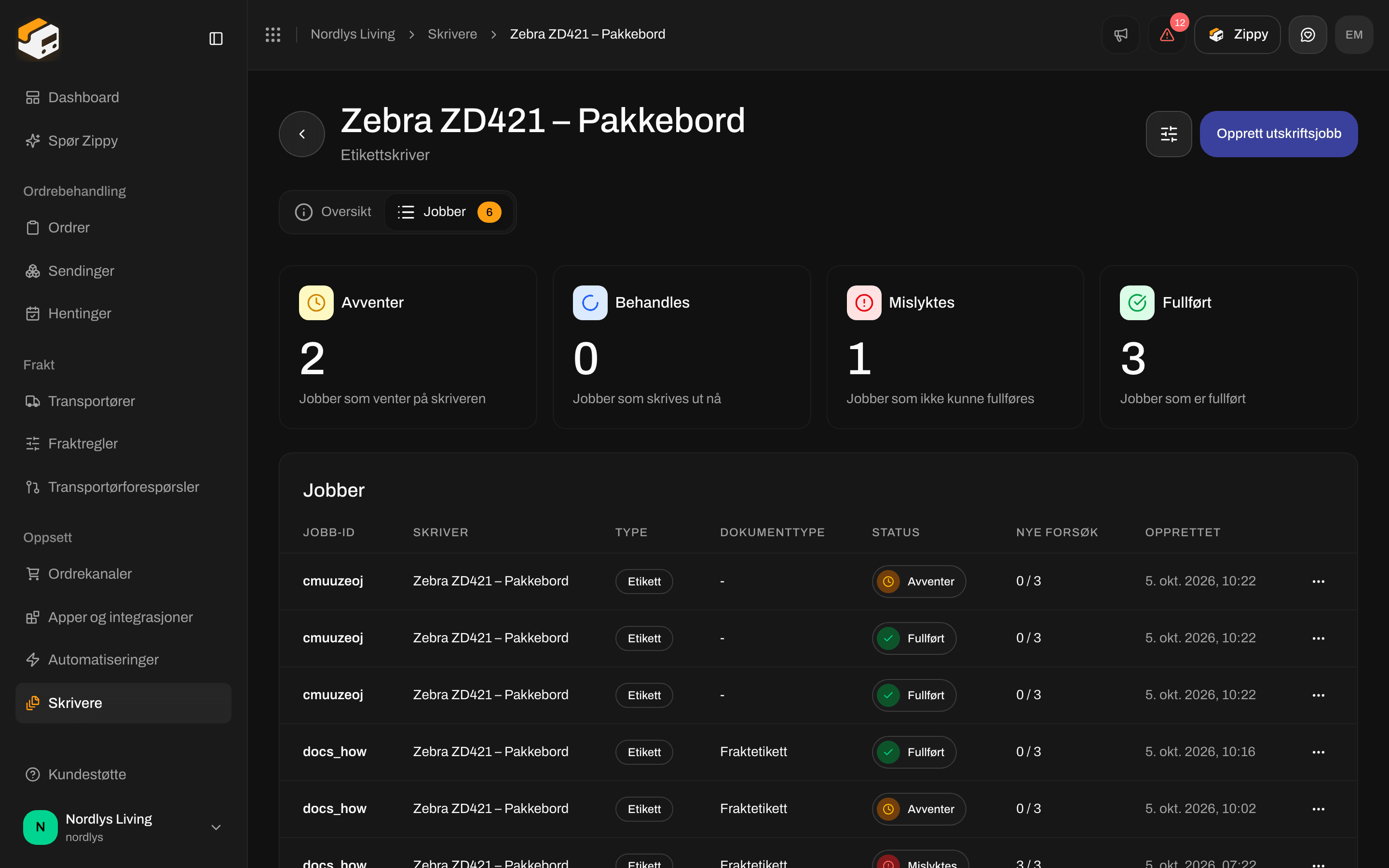Click the orange 6 badge on Jobber
Screen dimensions: 1389x868
click(489, 212)
